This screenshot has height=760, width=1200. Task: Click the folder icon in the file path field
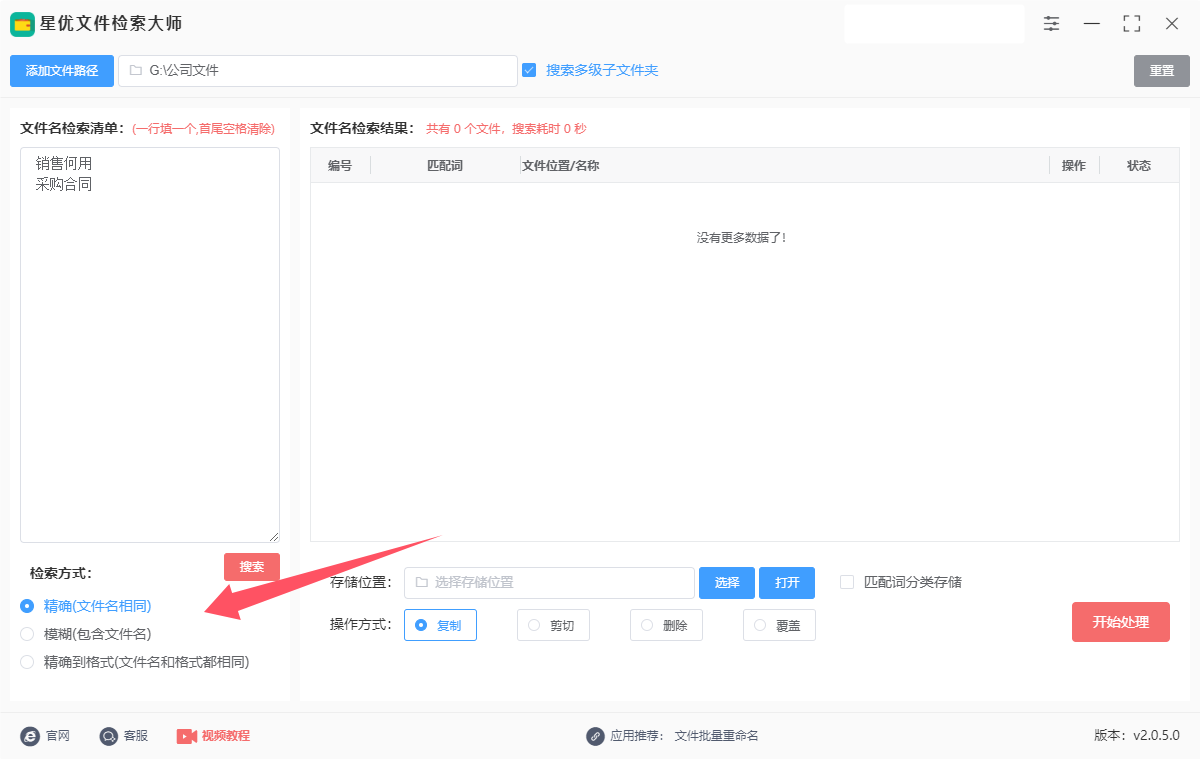135,71
